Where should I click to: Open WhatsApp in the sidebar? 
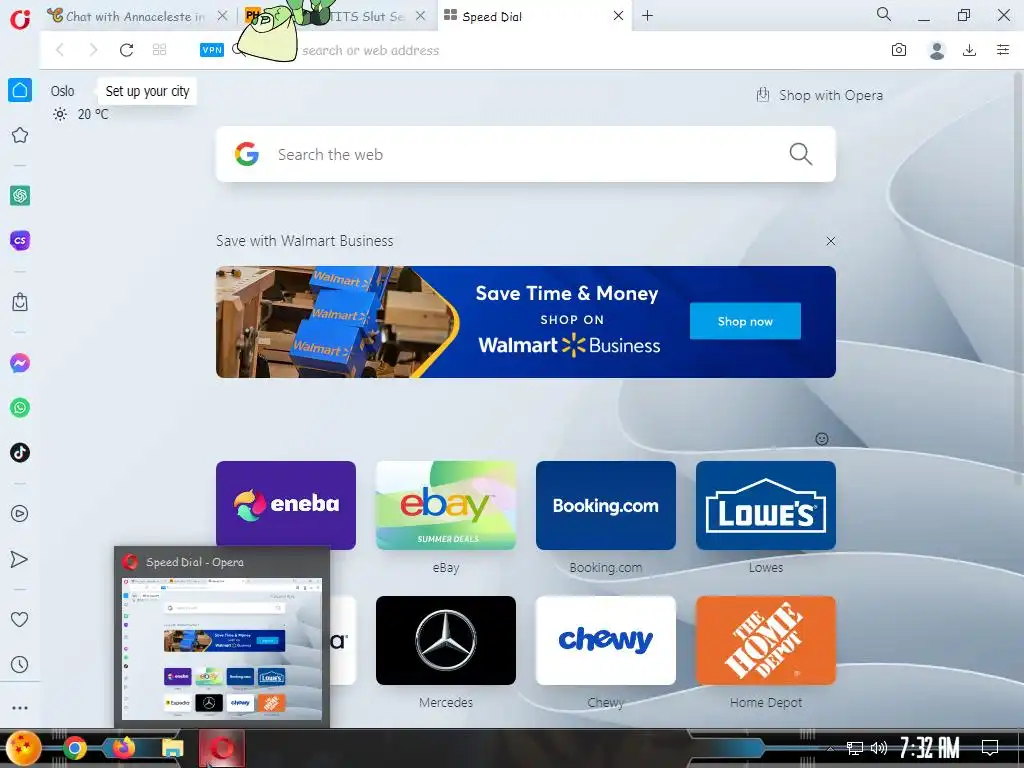20,408
